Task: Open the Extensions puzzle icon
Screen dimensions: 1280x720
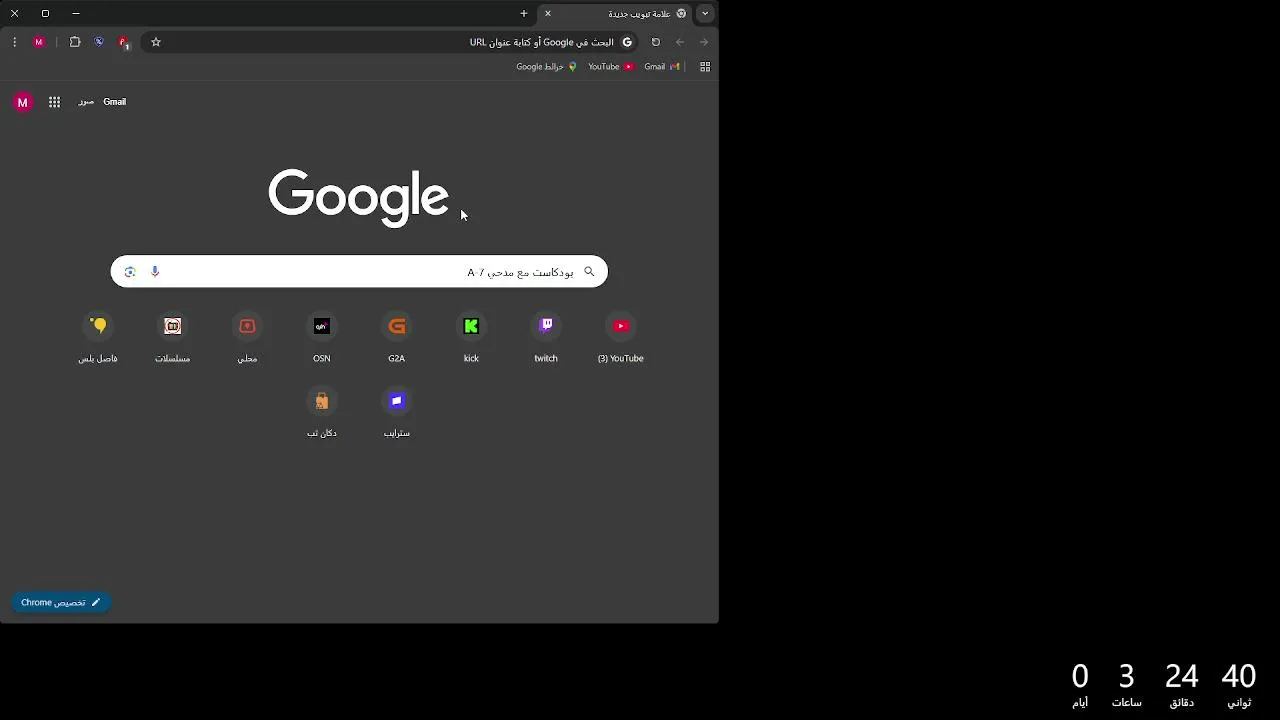Action: click(75, 42)
